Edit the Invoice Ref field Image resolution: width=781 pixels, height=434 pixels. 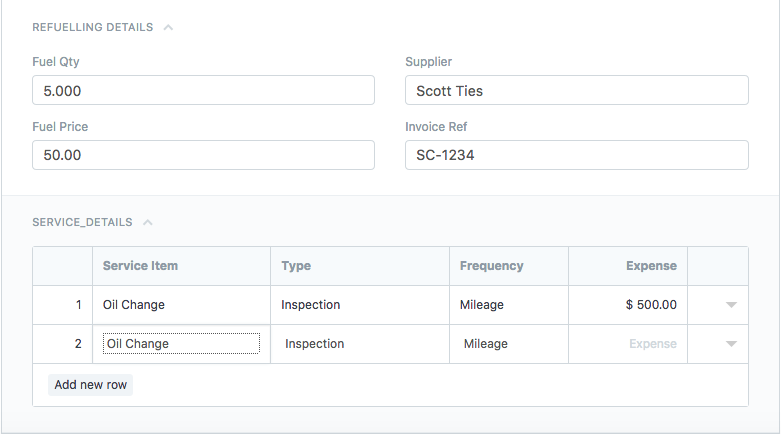pyautogui.click(x=576, y=155)
